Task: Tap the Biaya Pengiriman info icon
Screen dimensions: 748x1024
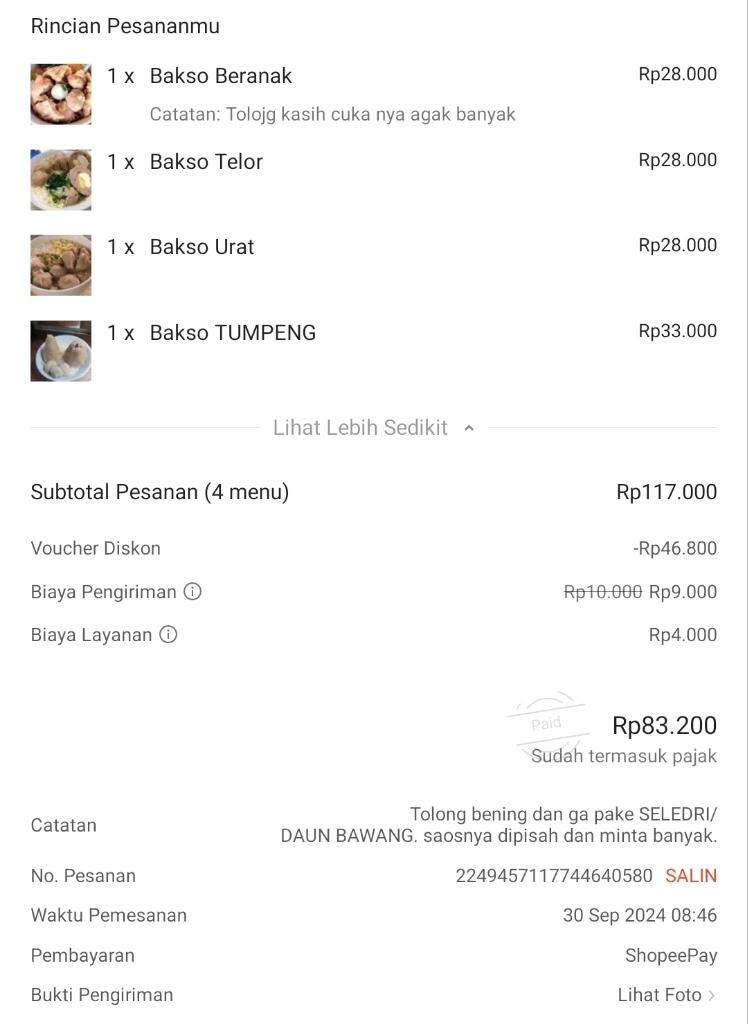Action: coord(193,591)
